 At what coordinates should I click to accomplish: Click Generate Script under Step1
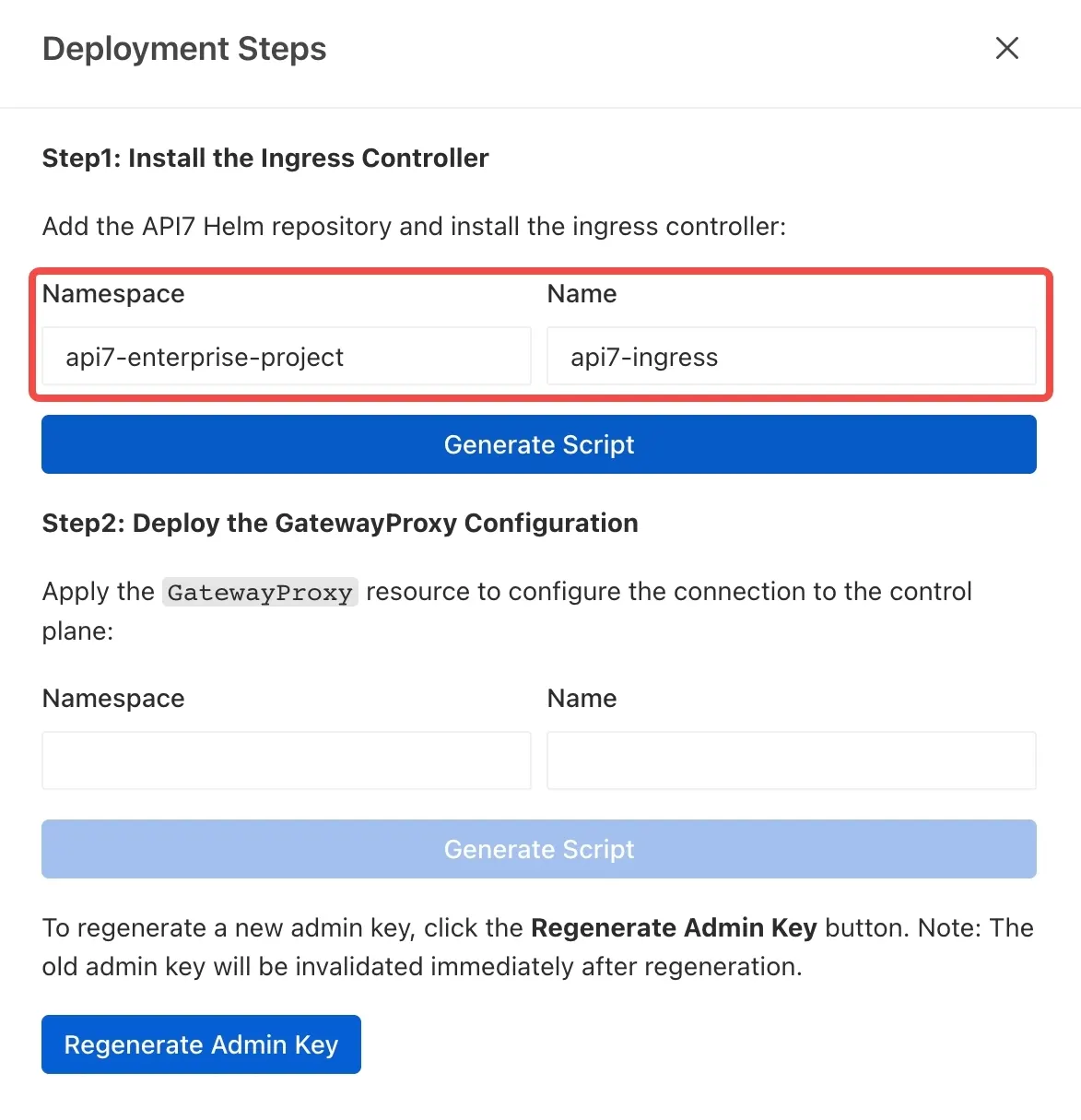[538, 444]
